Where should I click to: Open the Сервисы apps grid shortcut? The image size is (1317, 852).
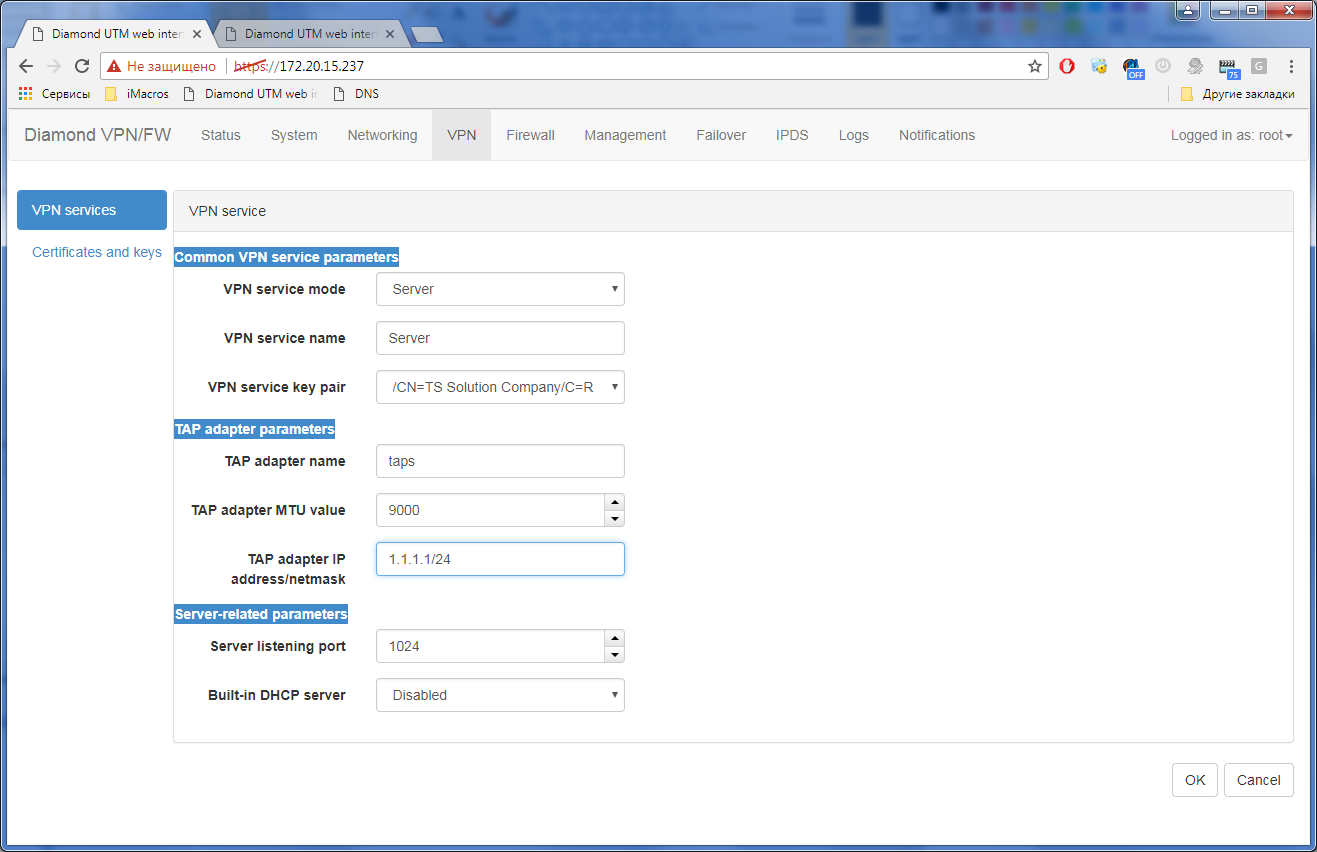(54, 94)
